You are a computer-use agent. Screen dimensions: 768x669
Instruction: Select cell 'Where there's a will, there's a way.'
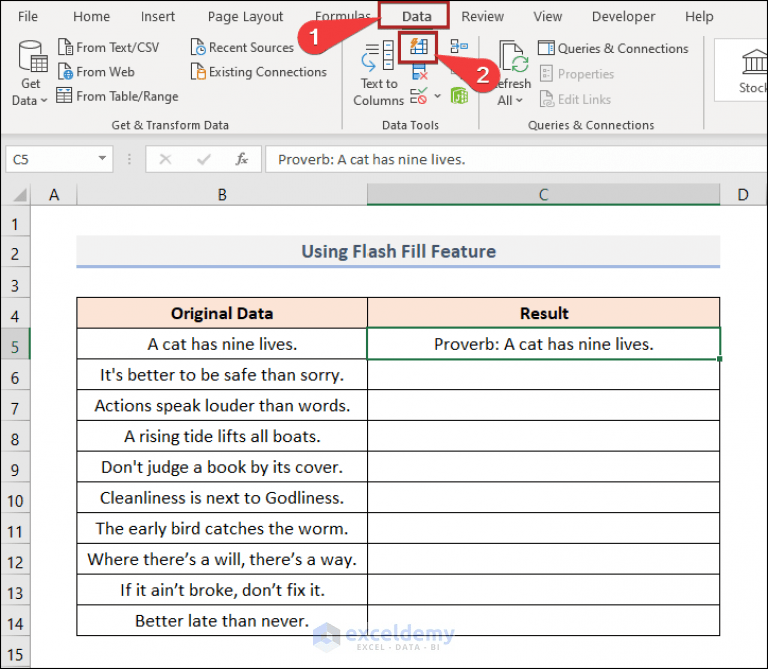coord(222,559)
